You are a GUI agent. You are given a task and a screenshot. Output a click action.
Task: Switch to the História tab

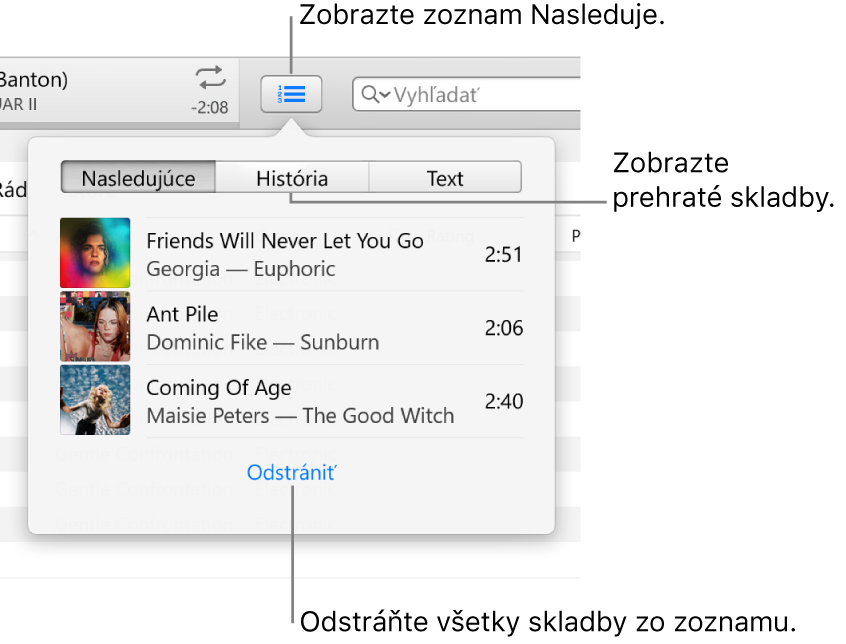(292, 179)
